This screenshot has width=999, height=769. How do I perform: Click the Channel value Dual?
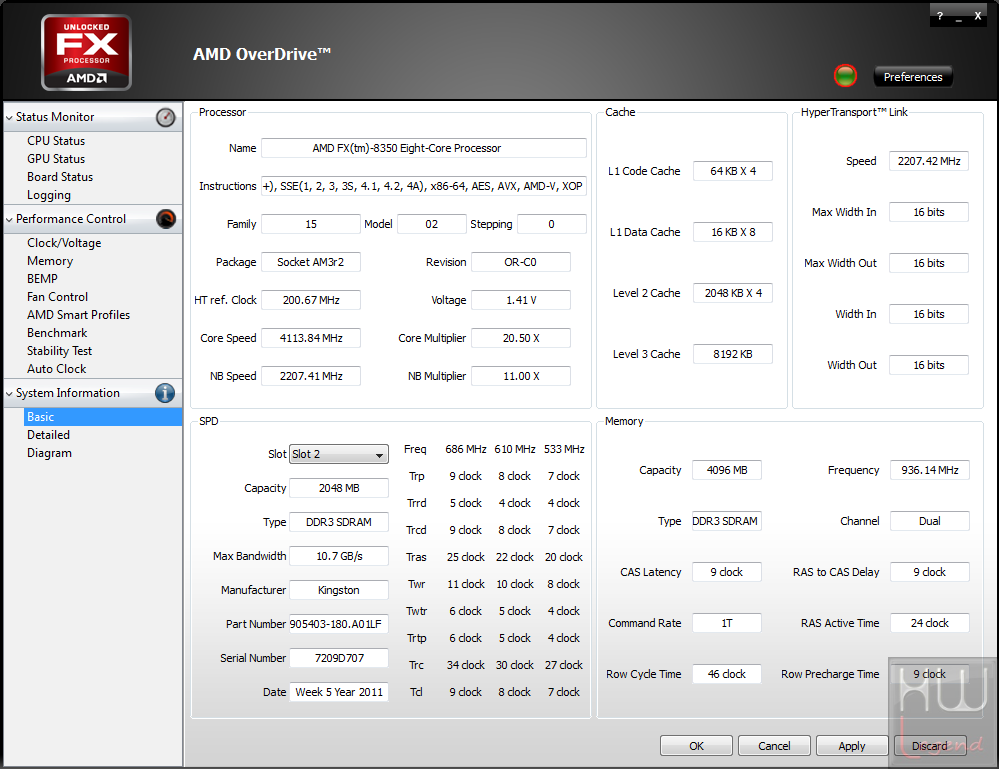[x=930, y=521]
